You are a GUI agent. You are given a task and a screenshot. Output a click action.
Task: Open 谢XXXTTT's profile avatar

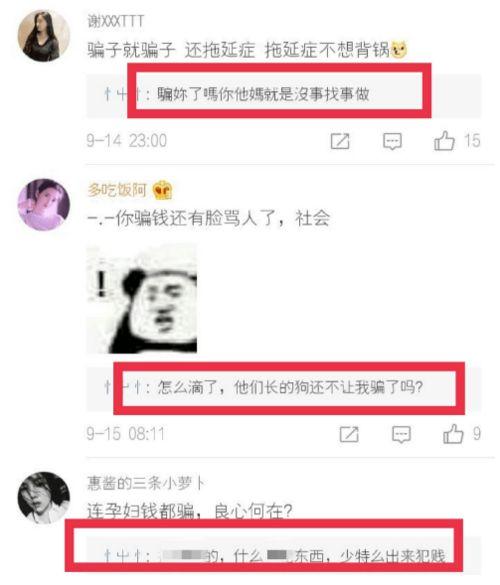click(x=44, y=36)
